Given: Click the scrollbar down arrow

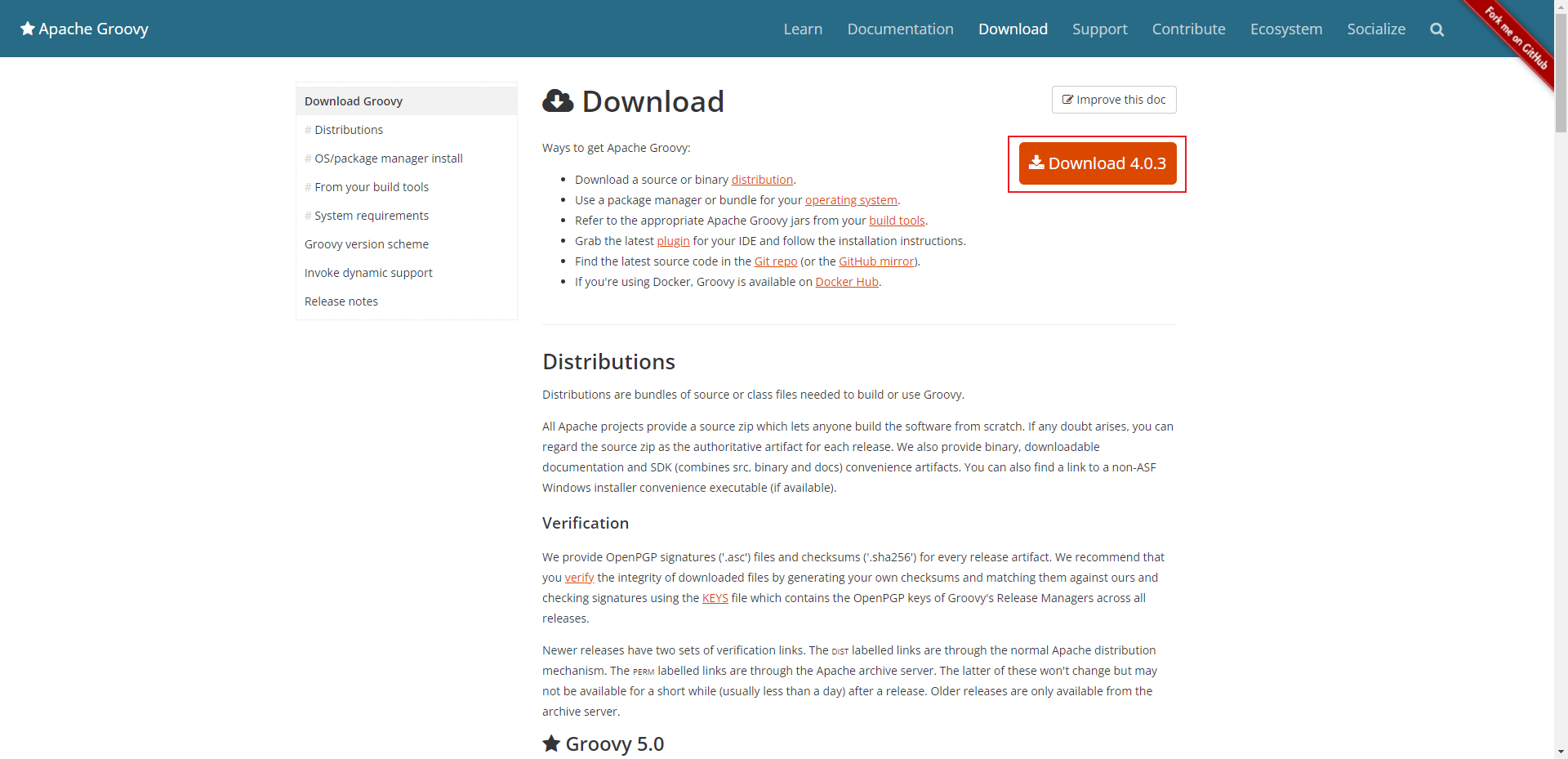Looking at the screenshot, I should click(1561, 752).
